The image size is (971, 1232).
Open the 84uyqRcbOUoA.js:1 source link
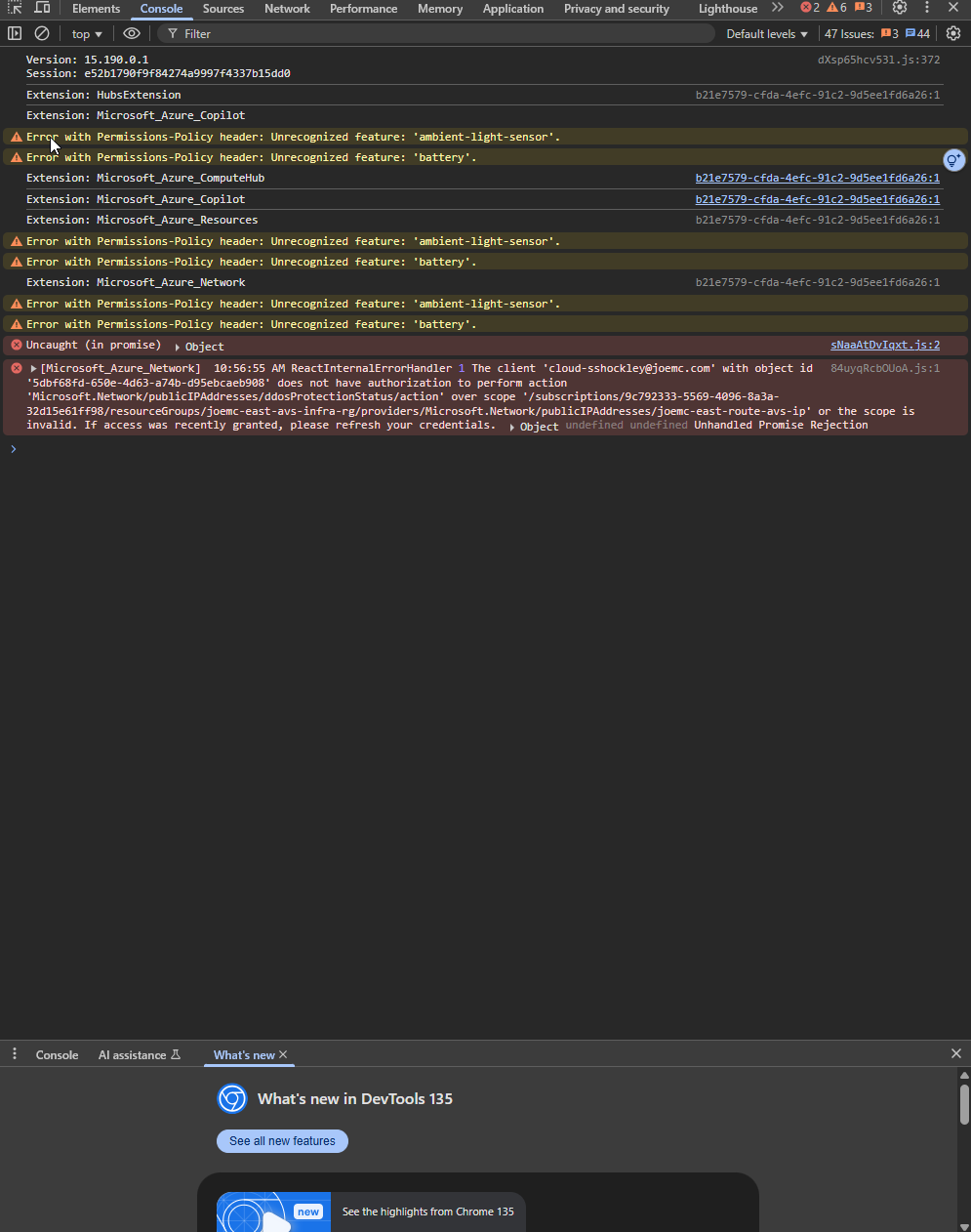coord(885,368)
